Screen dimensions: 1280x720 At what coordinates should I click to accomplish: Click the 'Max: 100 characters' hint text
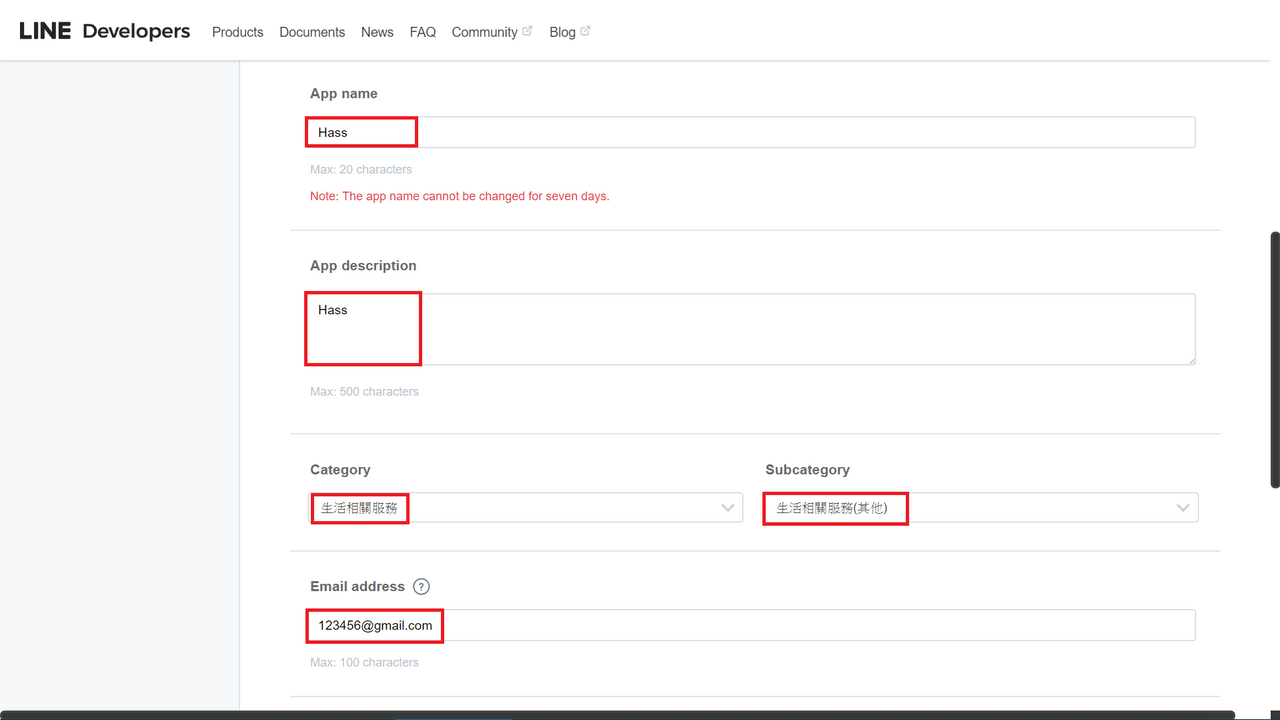pos(364,662)
